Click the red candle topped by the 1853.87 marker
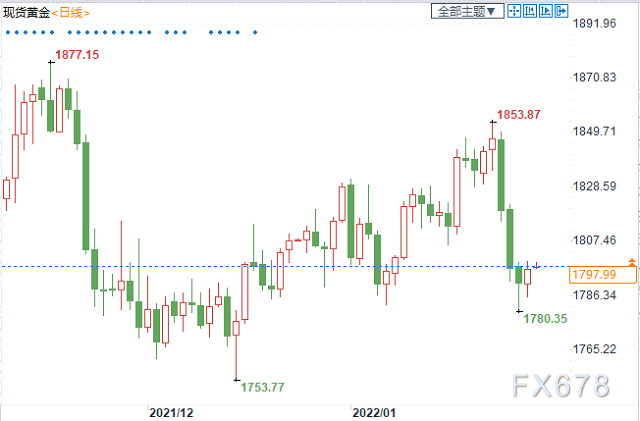This screenshot has width=640, height=421. [492, 144]
